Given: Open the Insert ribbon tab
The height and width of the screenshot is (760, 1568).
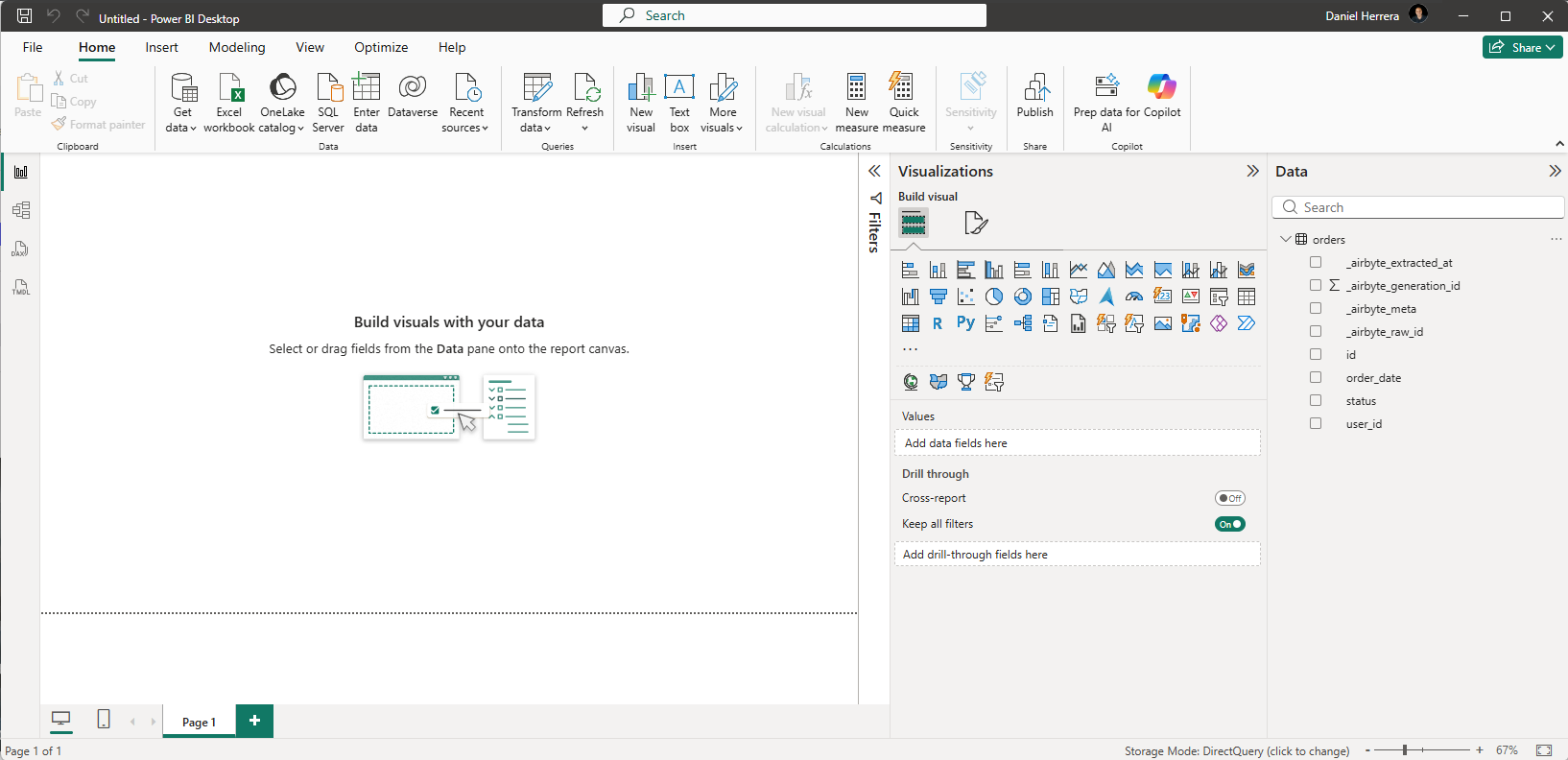Looking at the screenshot, I should pos(161,47).
